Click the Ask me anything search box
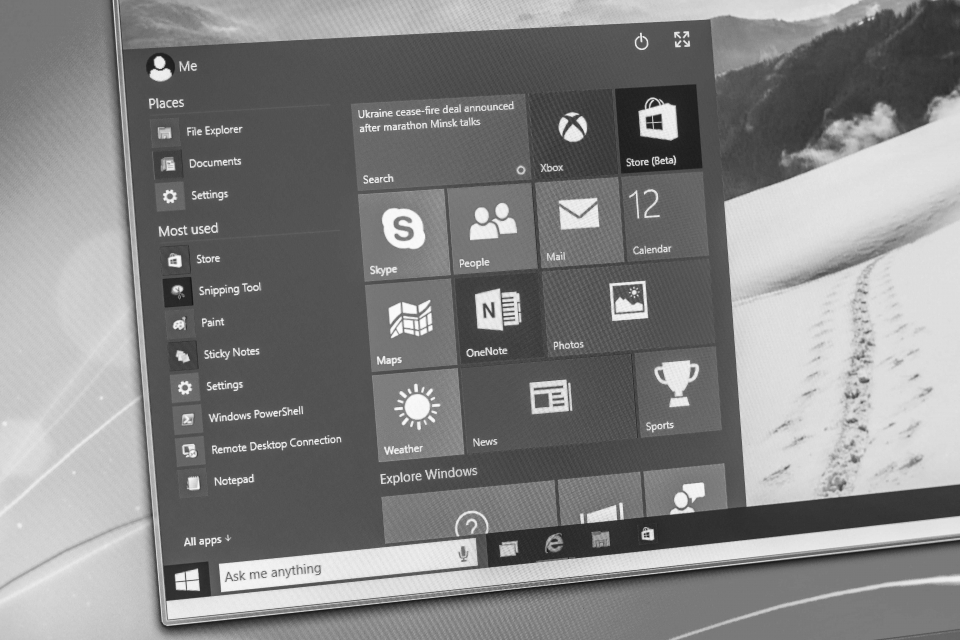 tap(347, 567)
